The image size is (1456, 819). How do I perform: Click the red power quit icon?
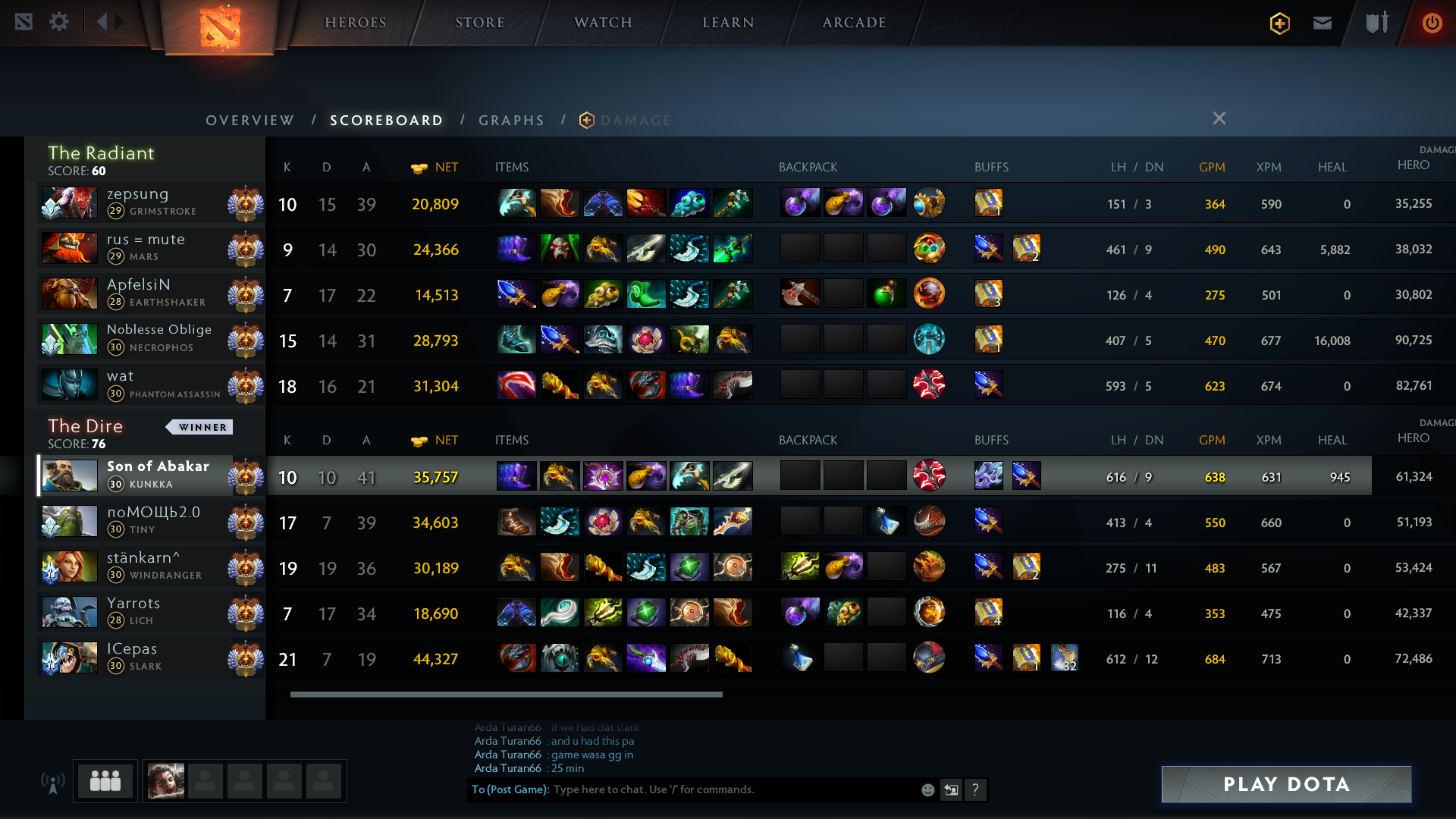click(x=1432, y=23)
